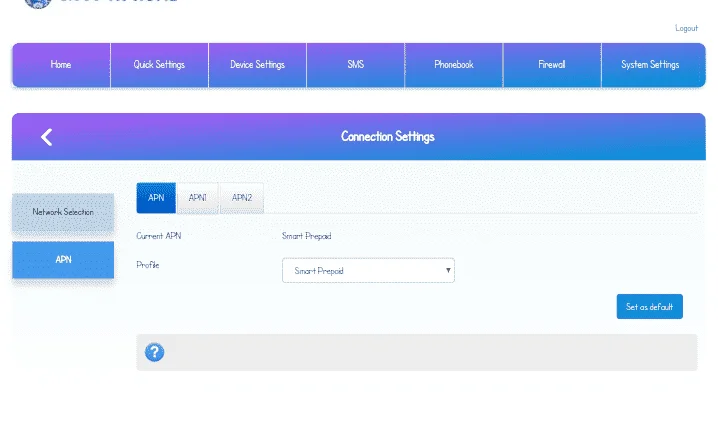Click the Current APN label

click(158, 236)
